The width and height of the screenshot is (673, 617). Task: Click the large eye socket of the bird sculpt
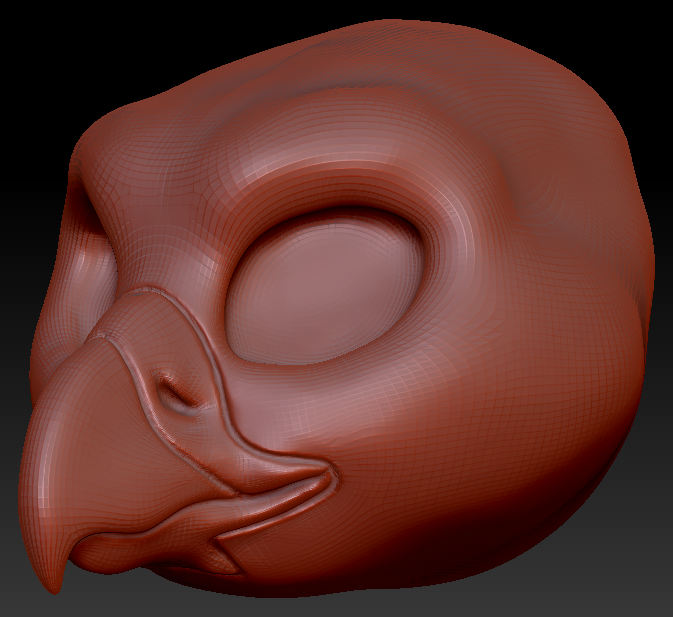click(325, 288)
